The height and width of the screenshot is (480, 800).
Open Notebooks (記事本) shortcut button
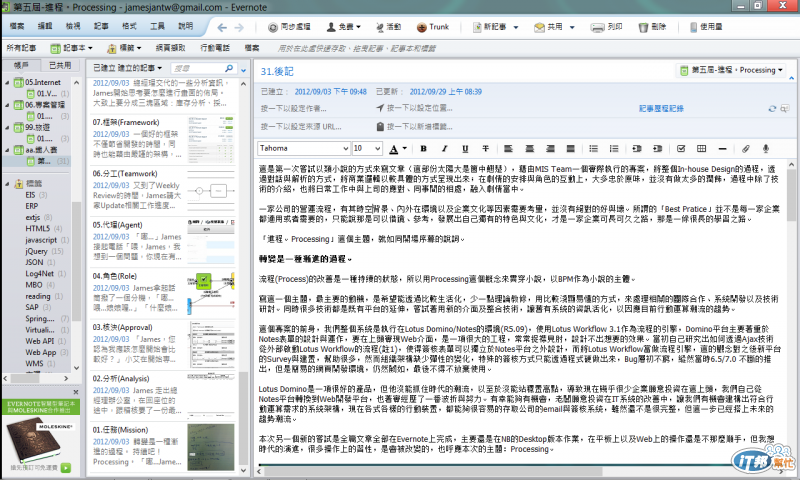point(71,48)
